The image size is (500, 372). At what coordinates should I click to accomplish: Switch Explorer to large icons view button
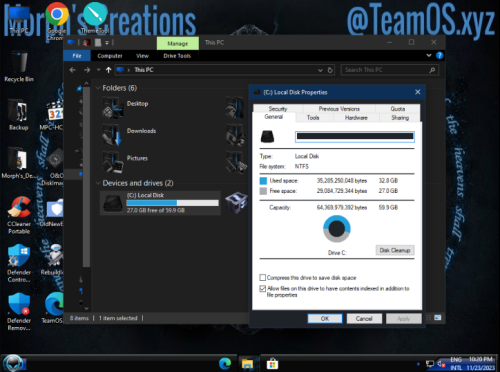point(438,318)
